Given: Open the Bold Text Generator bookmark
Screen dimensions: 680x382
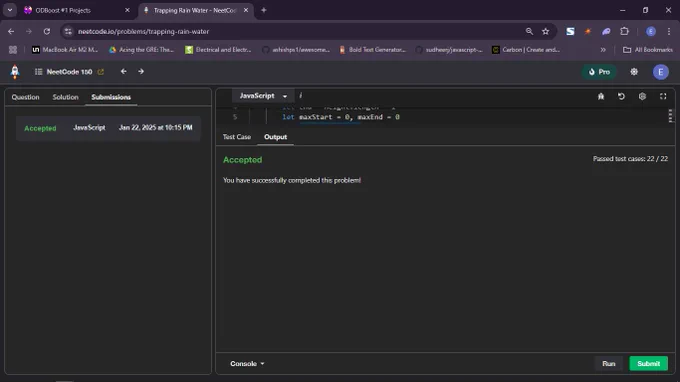Looking at the screenshot, I should pyautogui.click(x=372, y=50).
